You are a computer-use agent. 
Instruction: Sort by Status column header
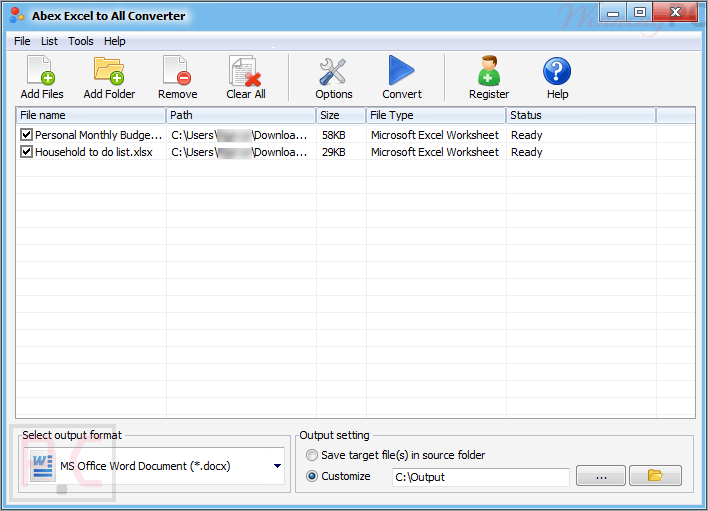click(x=581, y=115)
